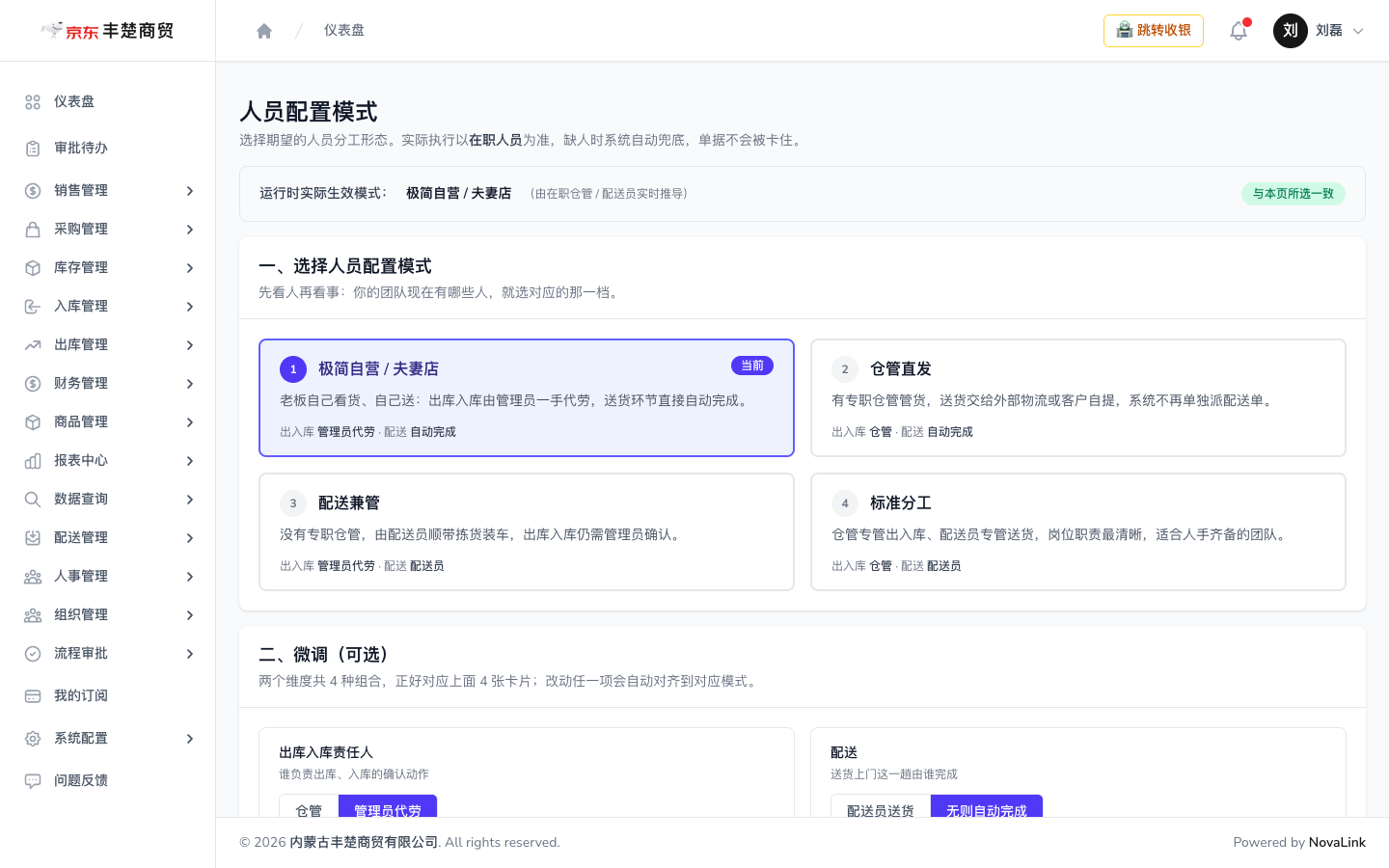
Task: Open the 我的订阅 menu item
Action: coord(108,696)
